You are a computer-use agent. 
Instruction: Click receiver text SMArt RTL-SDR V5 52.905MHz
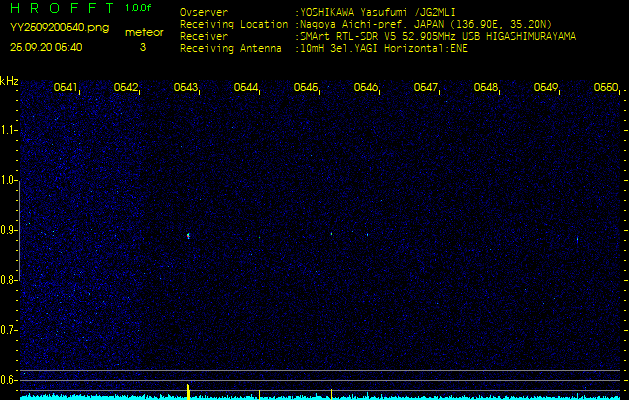(x=380, y=37)
